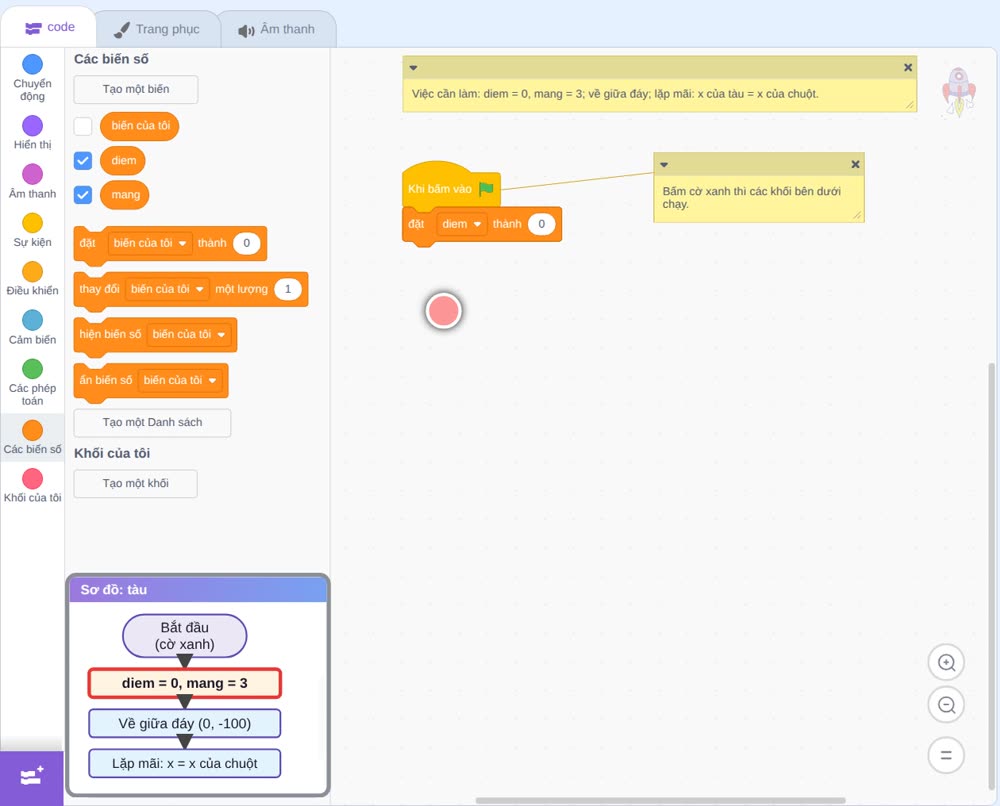Click the add extension icon button
The width and height of the screenshot is (1000, 806).
click(32, 777)
